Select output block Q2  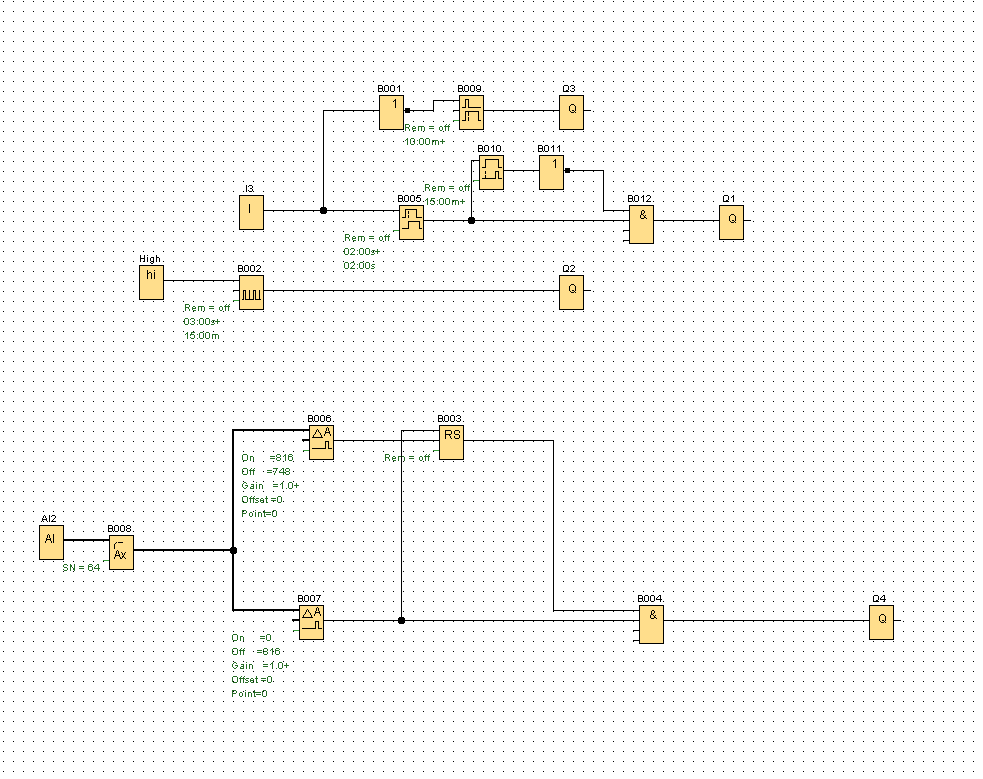click(x=571, y=292)
